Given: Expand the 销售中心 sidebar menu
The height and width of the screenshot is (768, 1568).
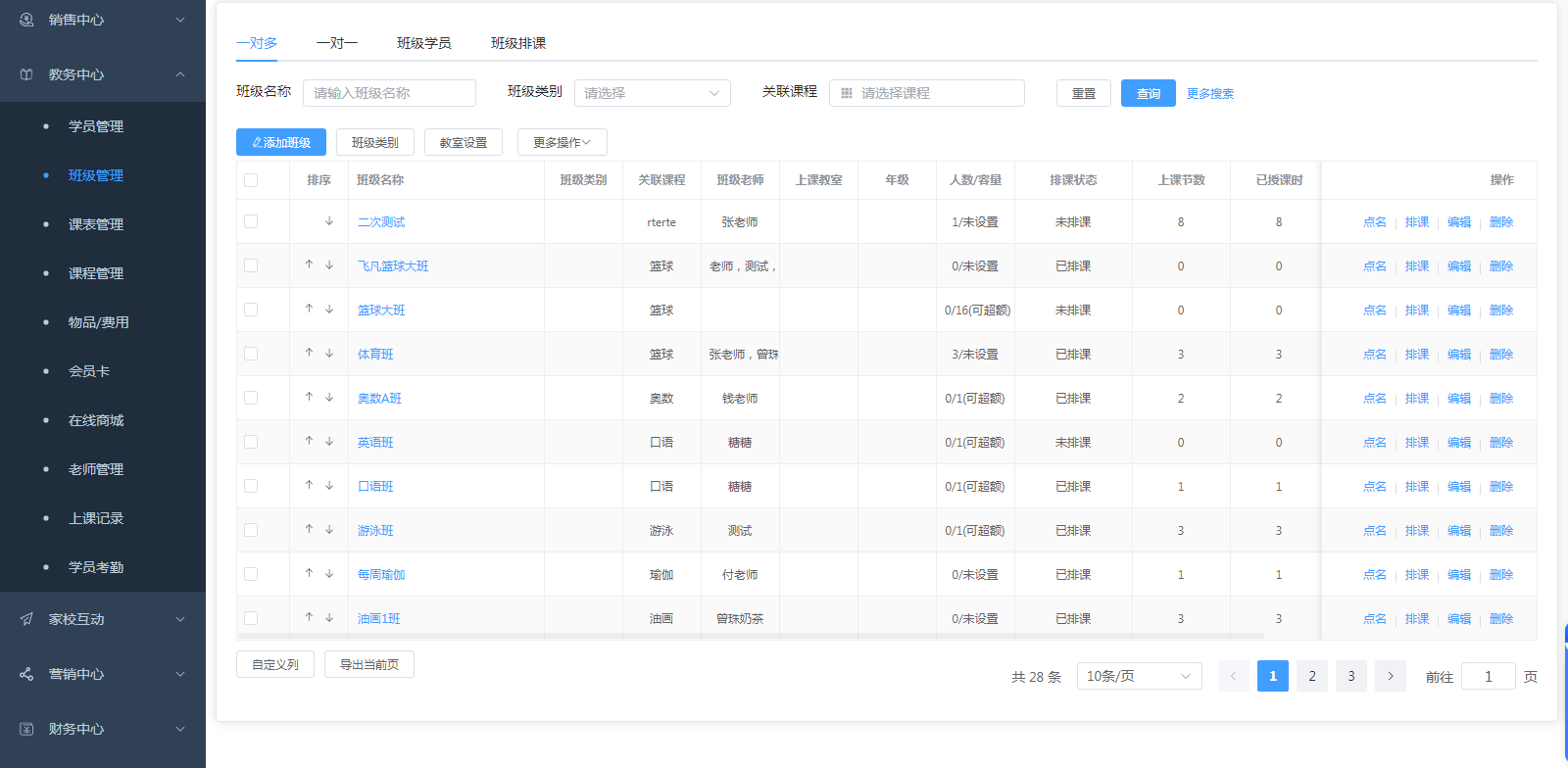Looking at the screenshot, I should [x=180, y=20].
